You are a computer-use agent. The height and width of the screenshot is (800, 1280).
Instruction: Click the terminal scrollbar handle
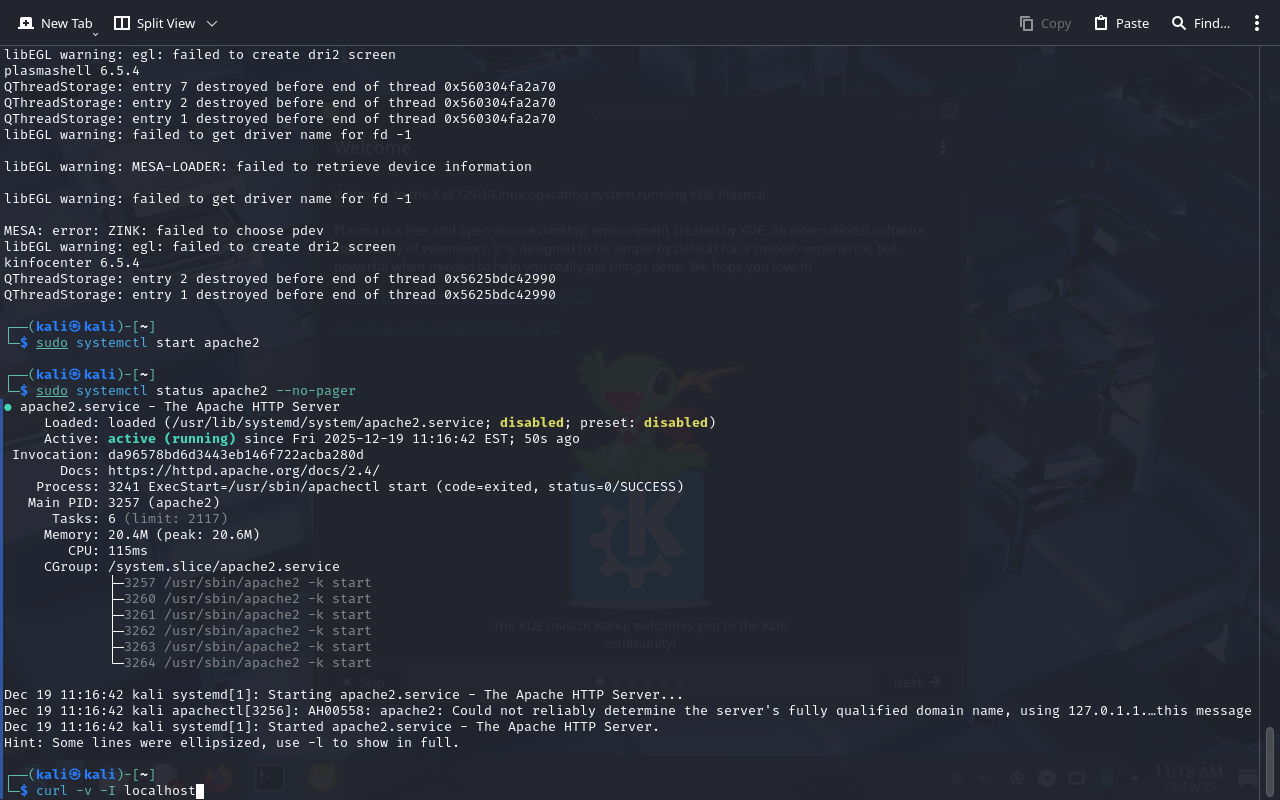[x=1270, y=760]
